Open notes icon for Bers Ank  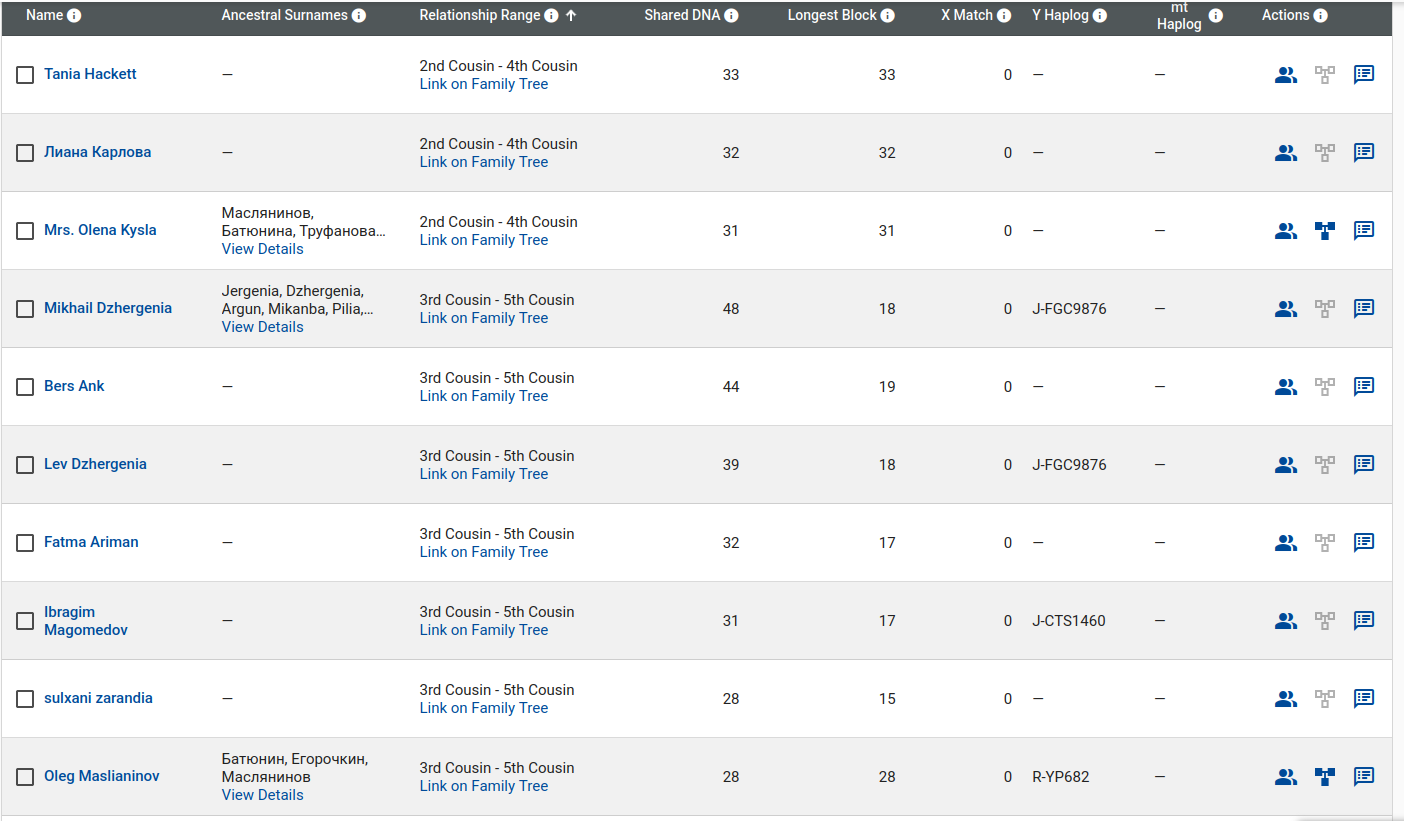[1364, 387]
